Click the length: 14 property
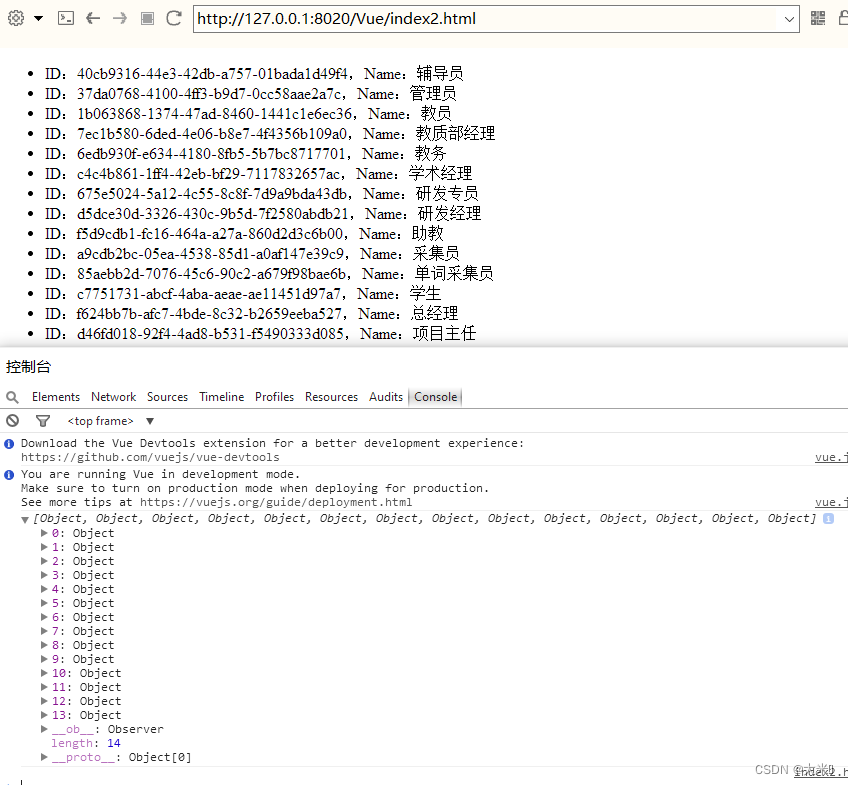Viewport: 848px width, 785px height. (86, 743)
